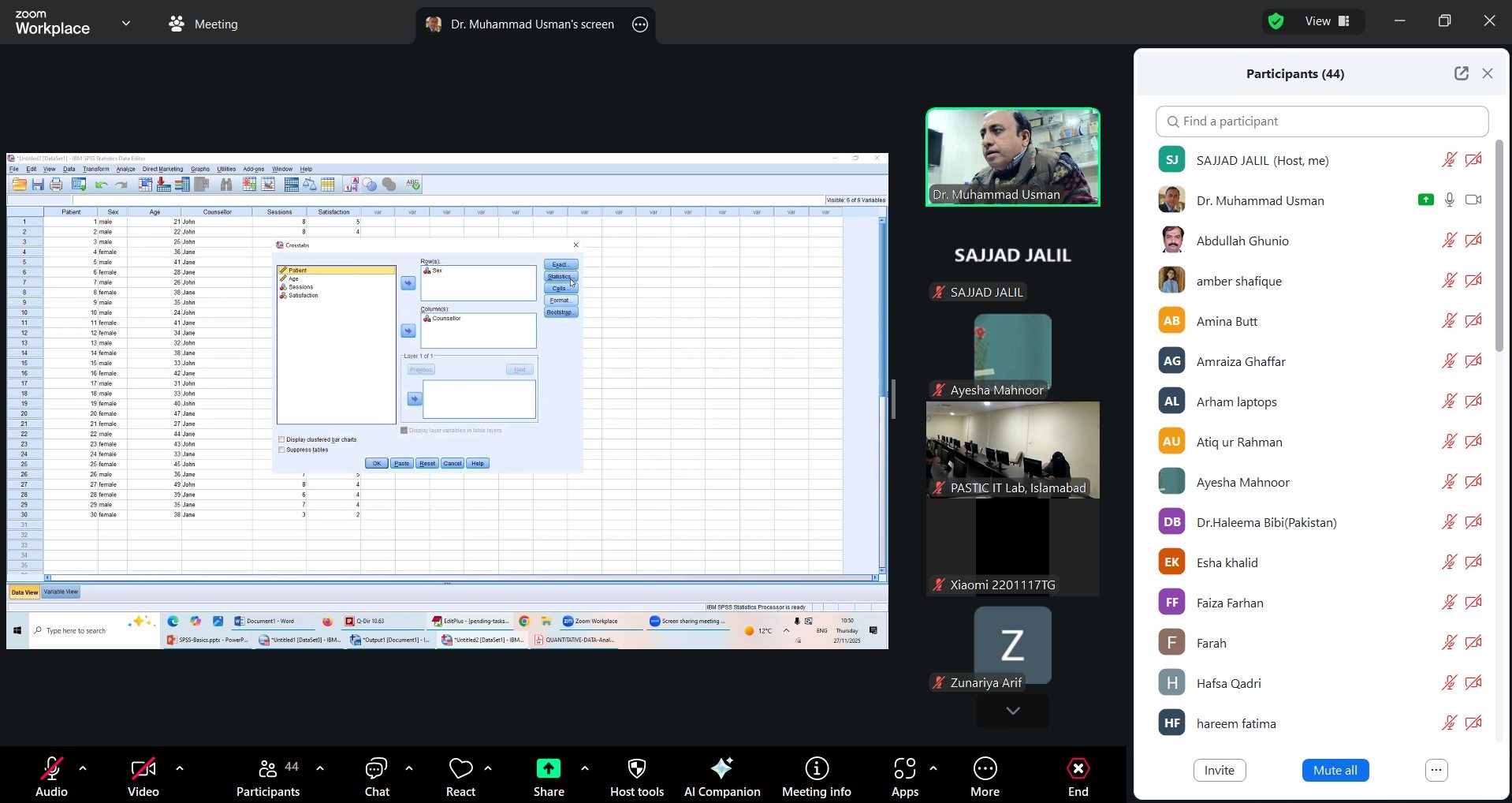Image resolution: width=1512 pixels, height=803 pixels.
Task: Print the SPSS data
Action: pyautogui.click(x=55, y=184)
